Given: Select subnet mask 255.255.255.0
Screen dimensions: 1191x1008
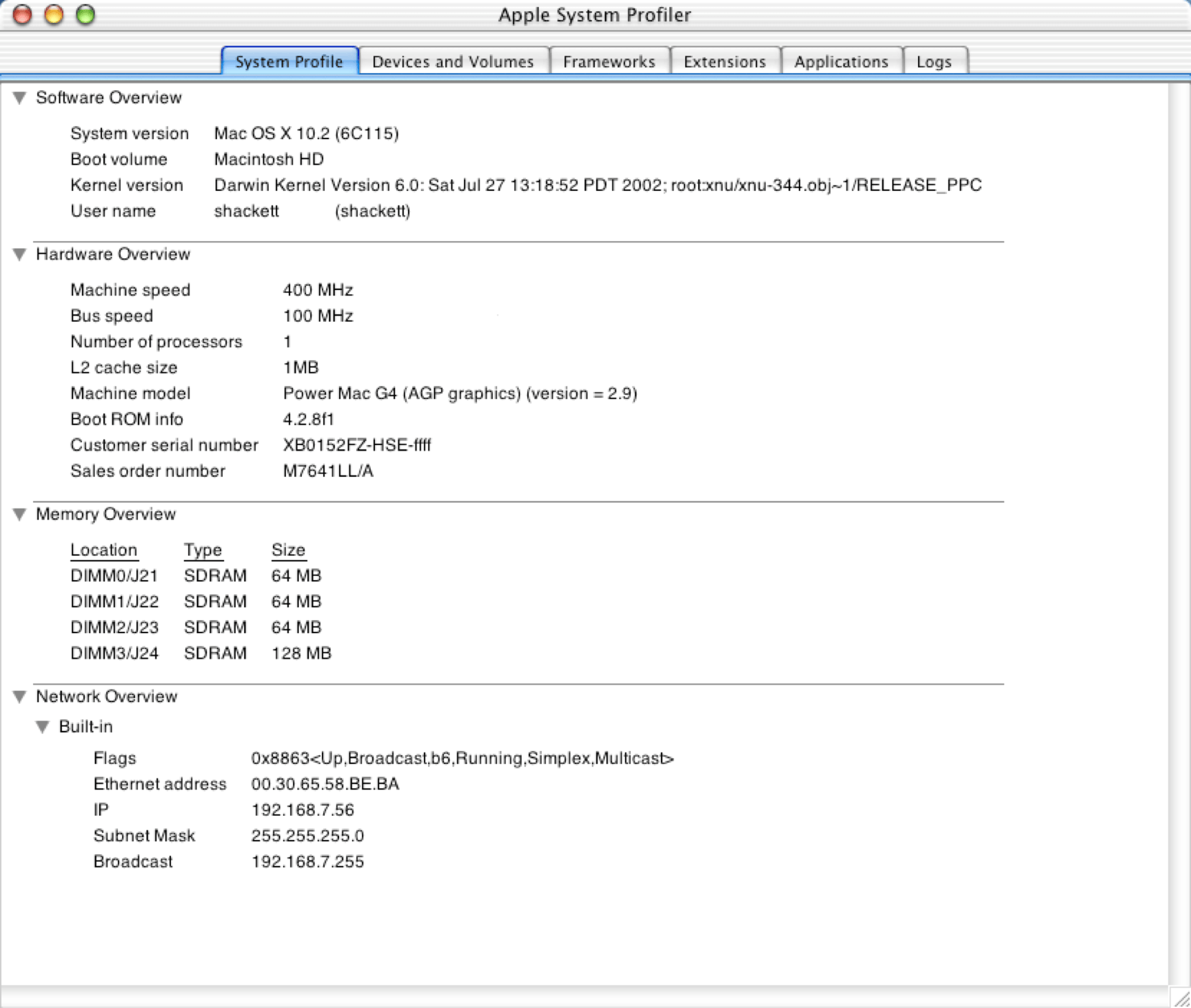Looking at the screenshot, I should pyautogui.click(x=307, y=836).
